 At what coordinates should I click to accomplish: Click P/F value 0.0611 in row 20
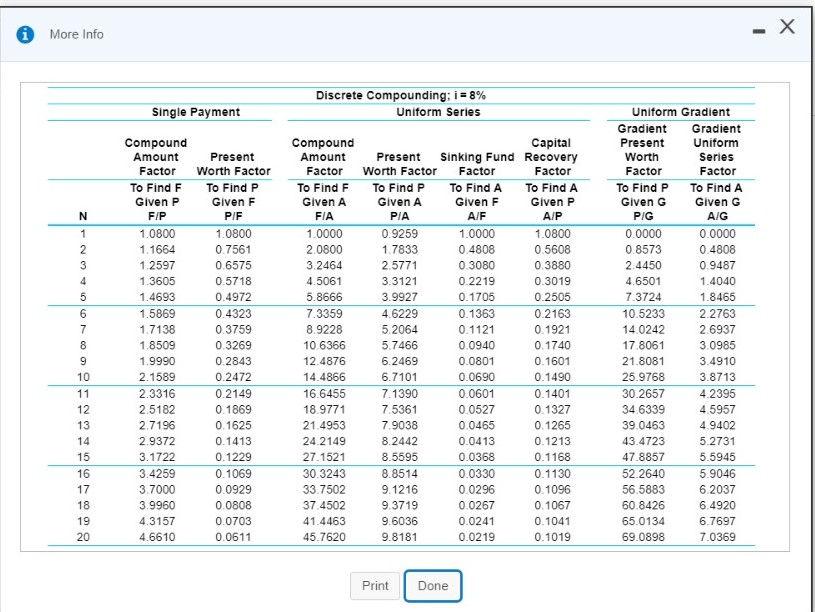(233, 537)
